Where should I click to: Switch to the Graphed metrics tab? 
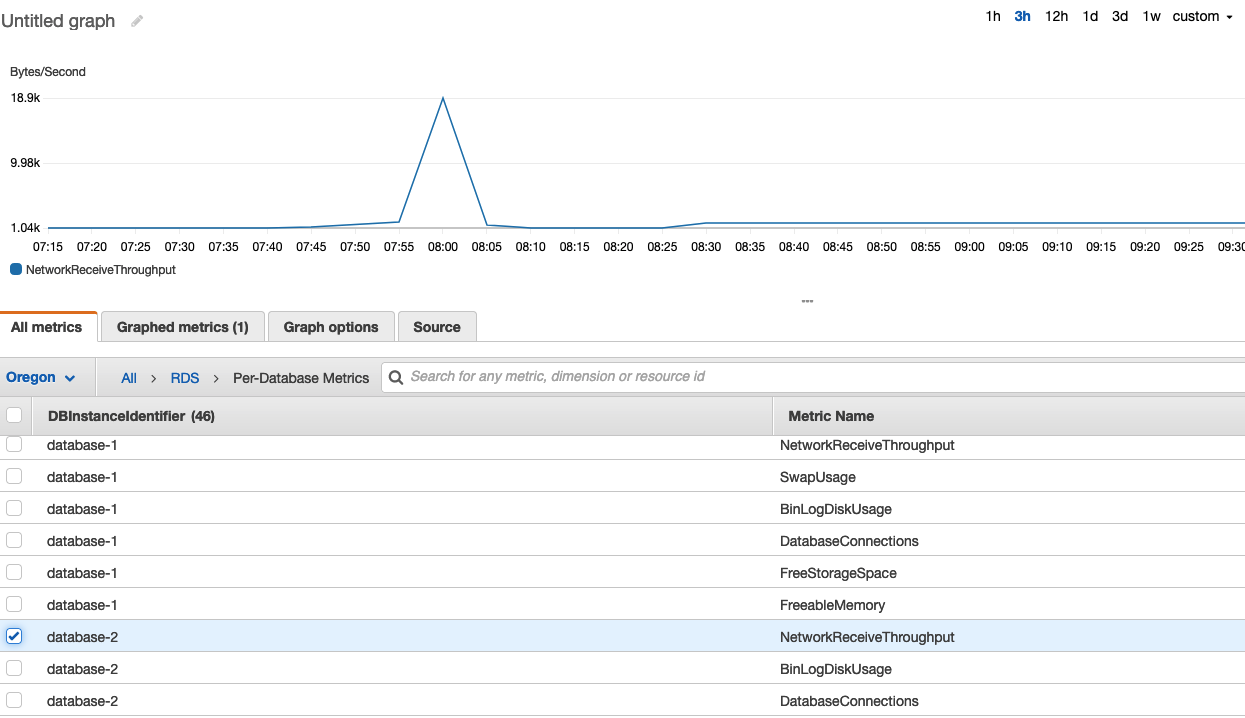182,326
